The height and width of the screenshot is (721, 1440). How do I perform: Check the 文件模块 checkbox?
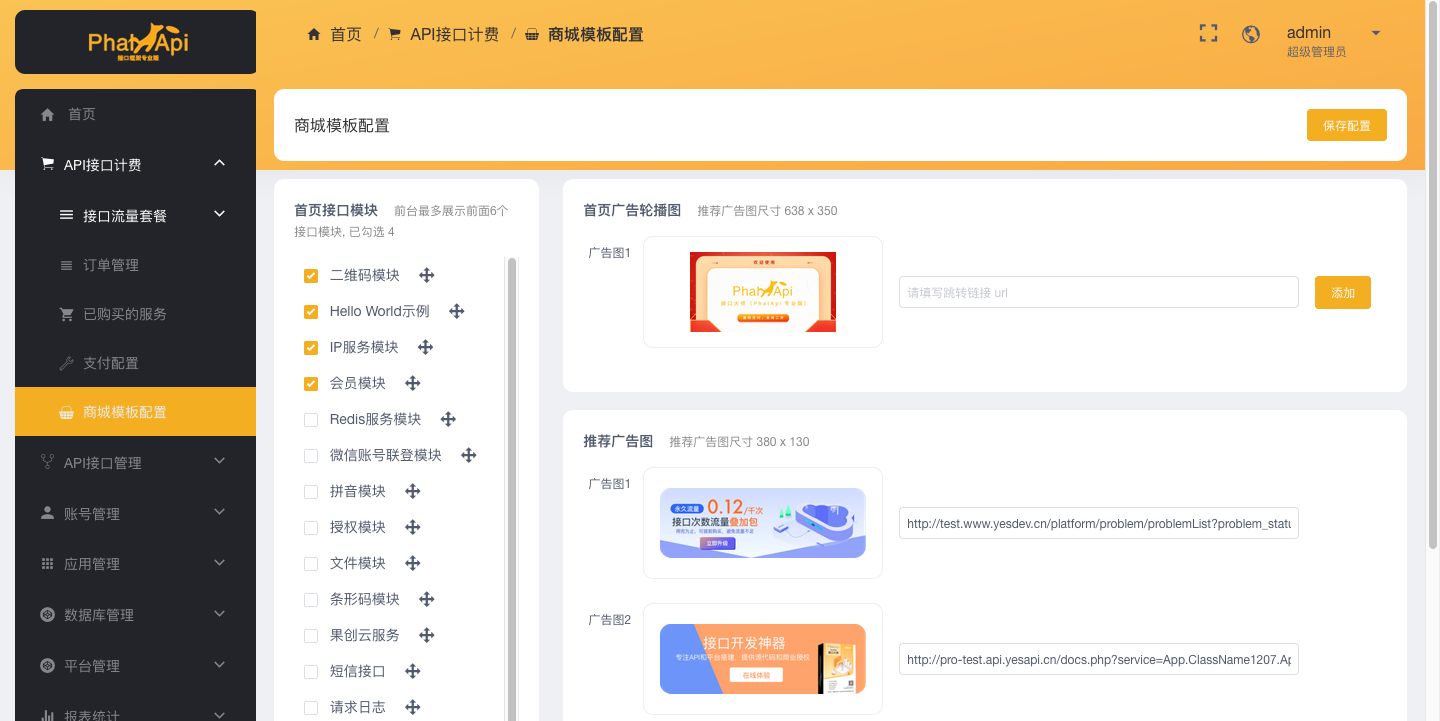pos(311,564)
